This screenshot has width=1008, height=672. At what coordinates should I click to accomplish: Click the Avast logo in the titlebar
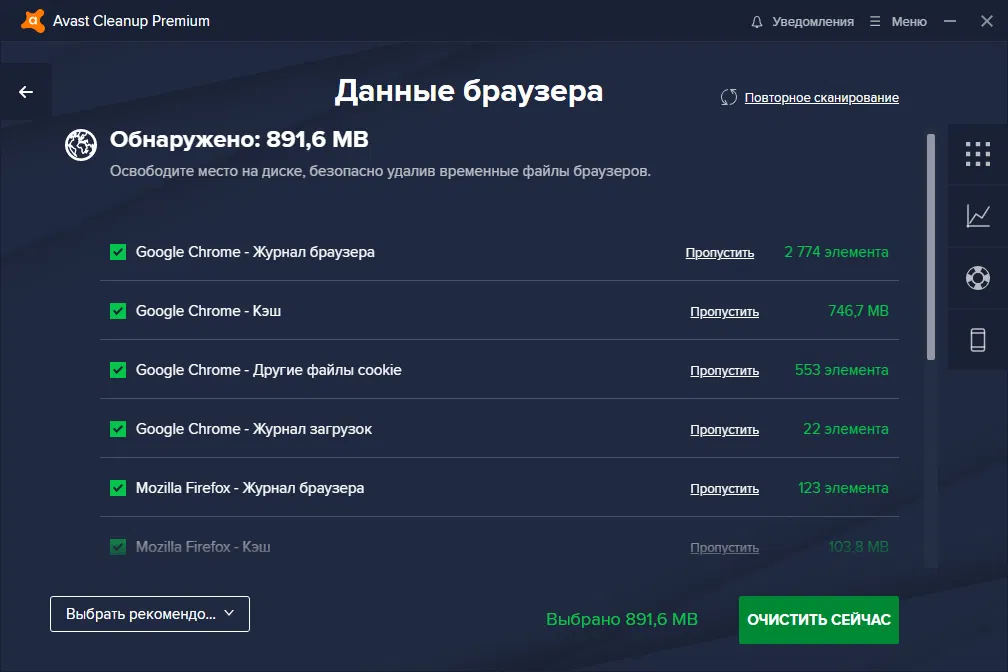[x=31, y=20]
